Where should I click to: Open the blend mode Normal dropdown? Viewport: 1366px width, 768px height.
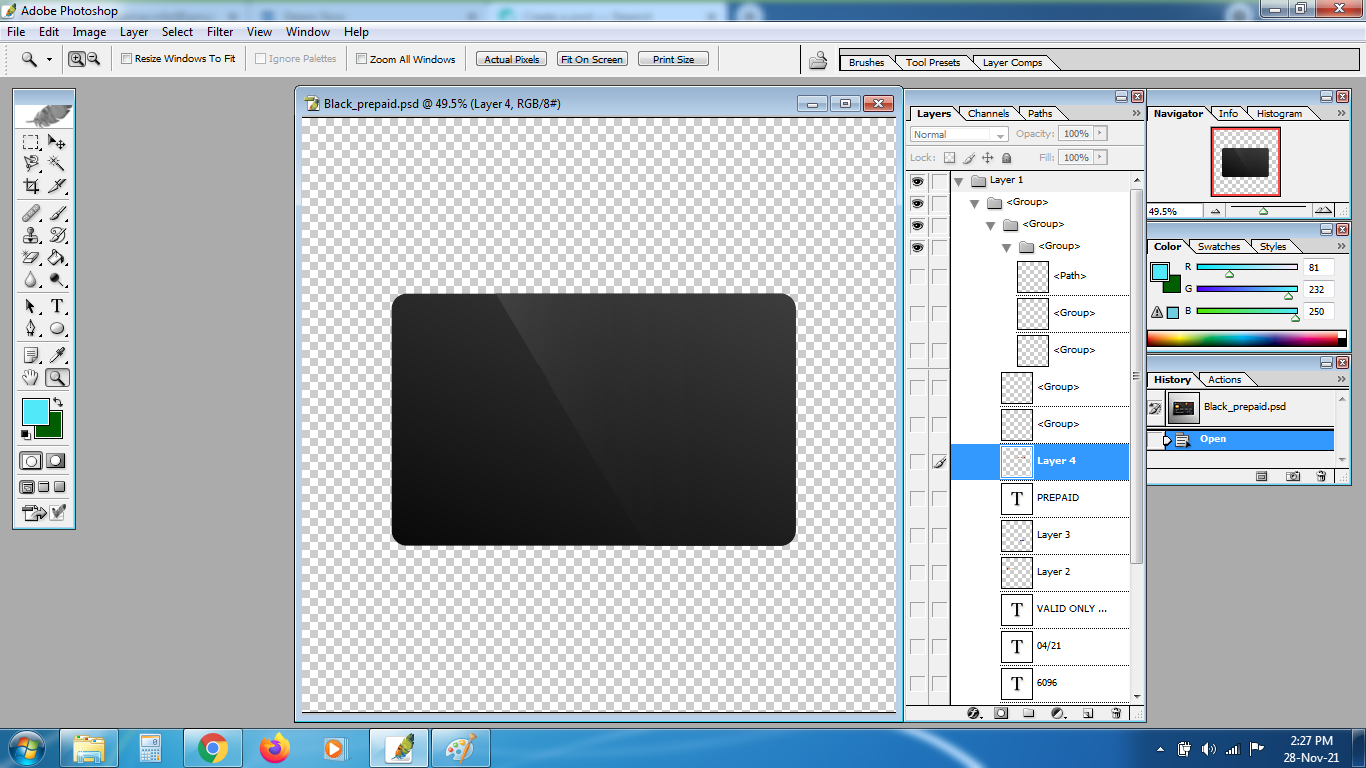(959, 134)
